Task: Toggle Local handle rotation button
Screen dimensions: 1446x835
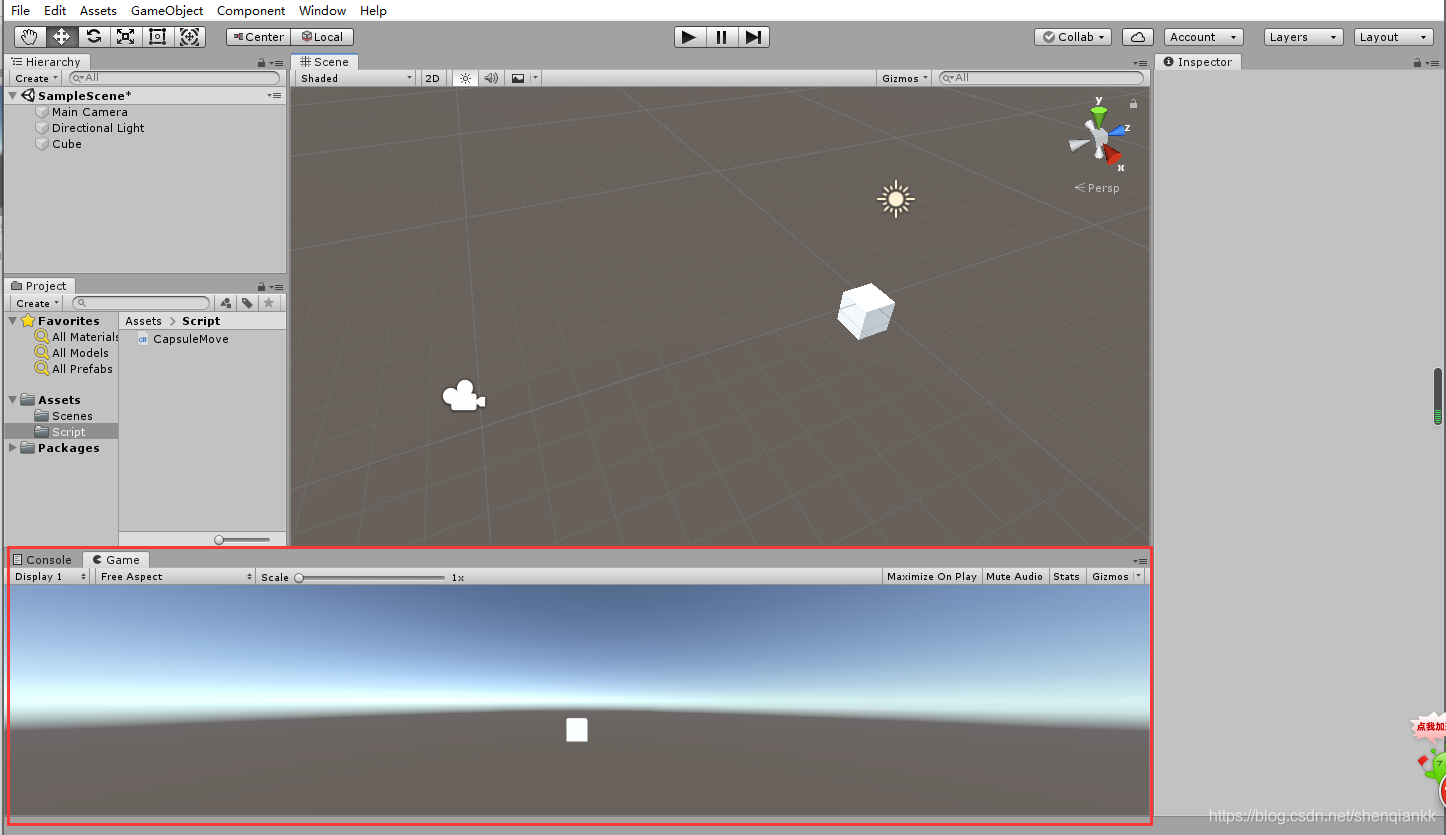Action: point(322,37)
